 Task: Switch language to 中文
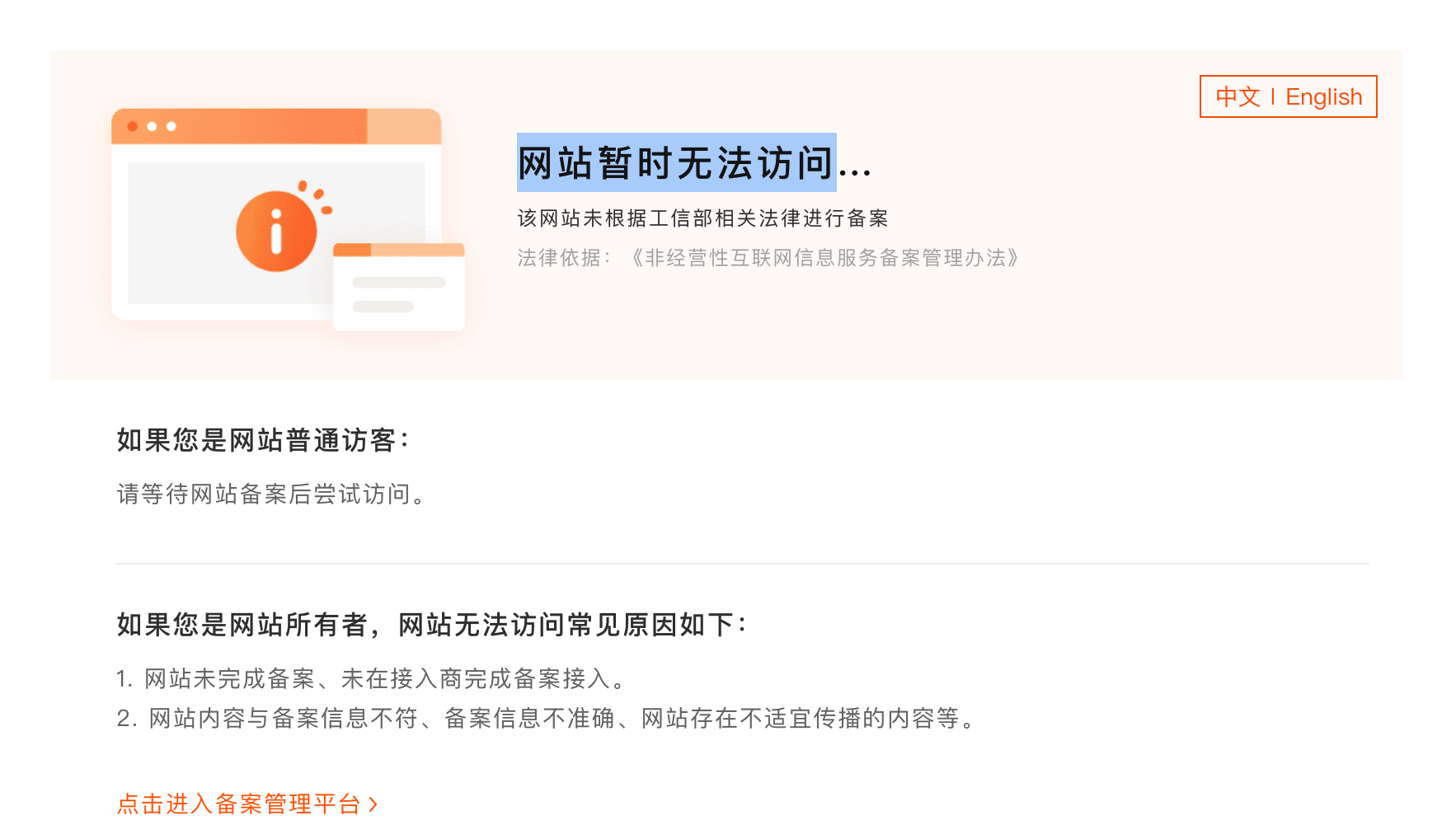pyautogui.click(x=1238, y=97)
